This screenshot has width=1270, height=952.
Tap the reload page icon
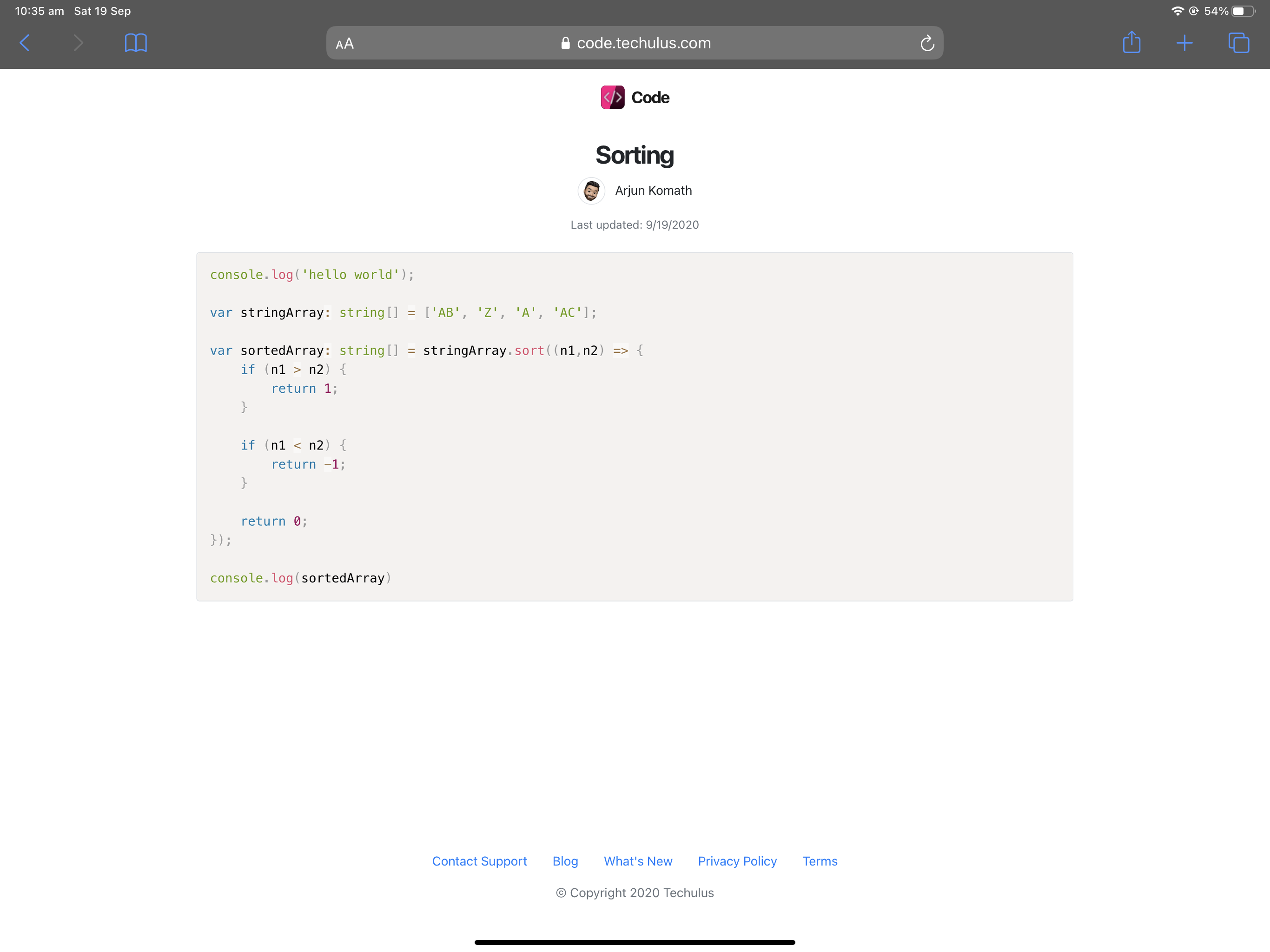[926, 43]
